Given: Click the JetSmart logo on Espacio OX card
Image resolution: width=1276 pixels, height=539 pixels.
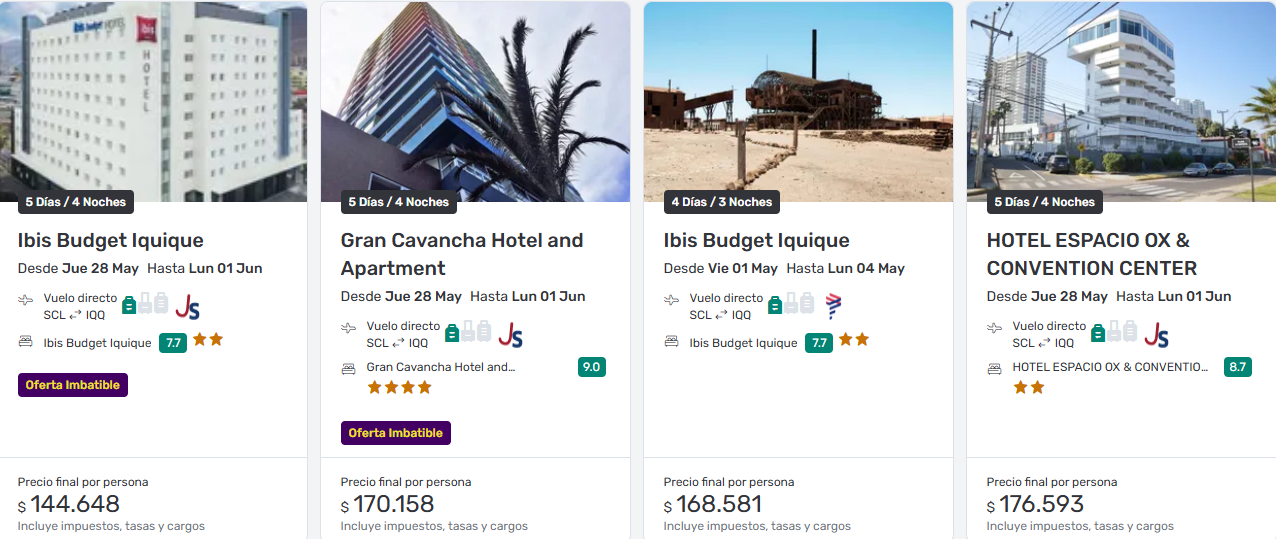Looking at the screenshot, I should (1157, 334).
